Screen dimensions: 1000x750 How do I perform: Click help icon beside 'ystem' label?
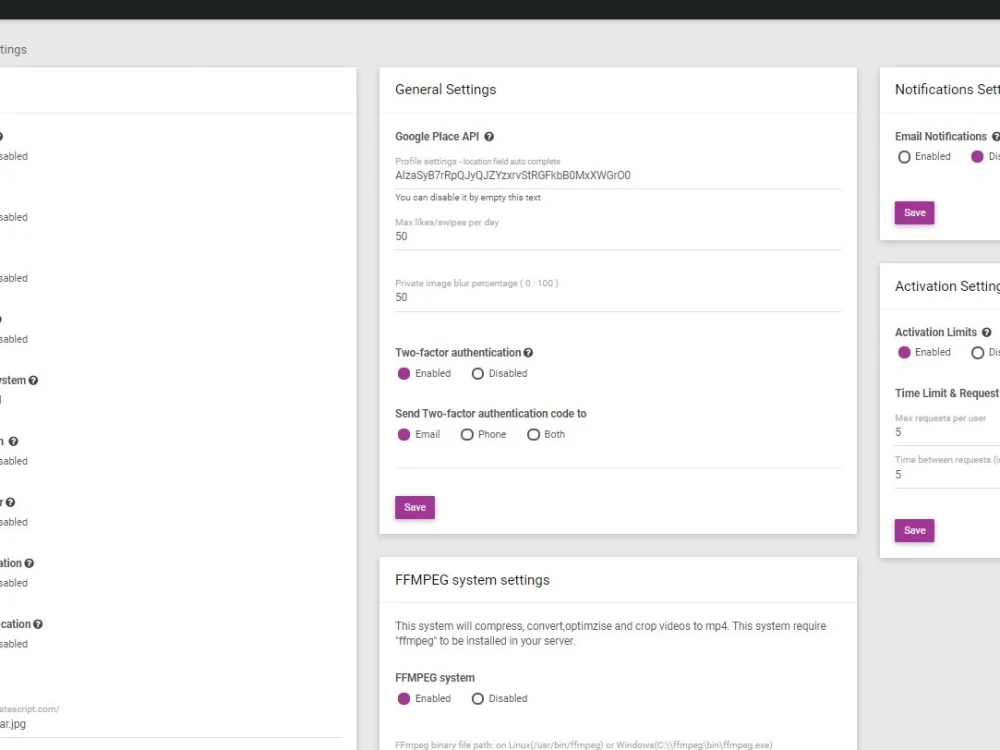coord(33,381)
